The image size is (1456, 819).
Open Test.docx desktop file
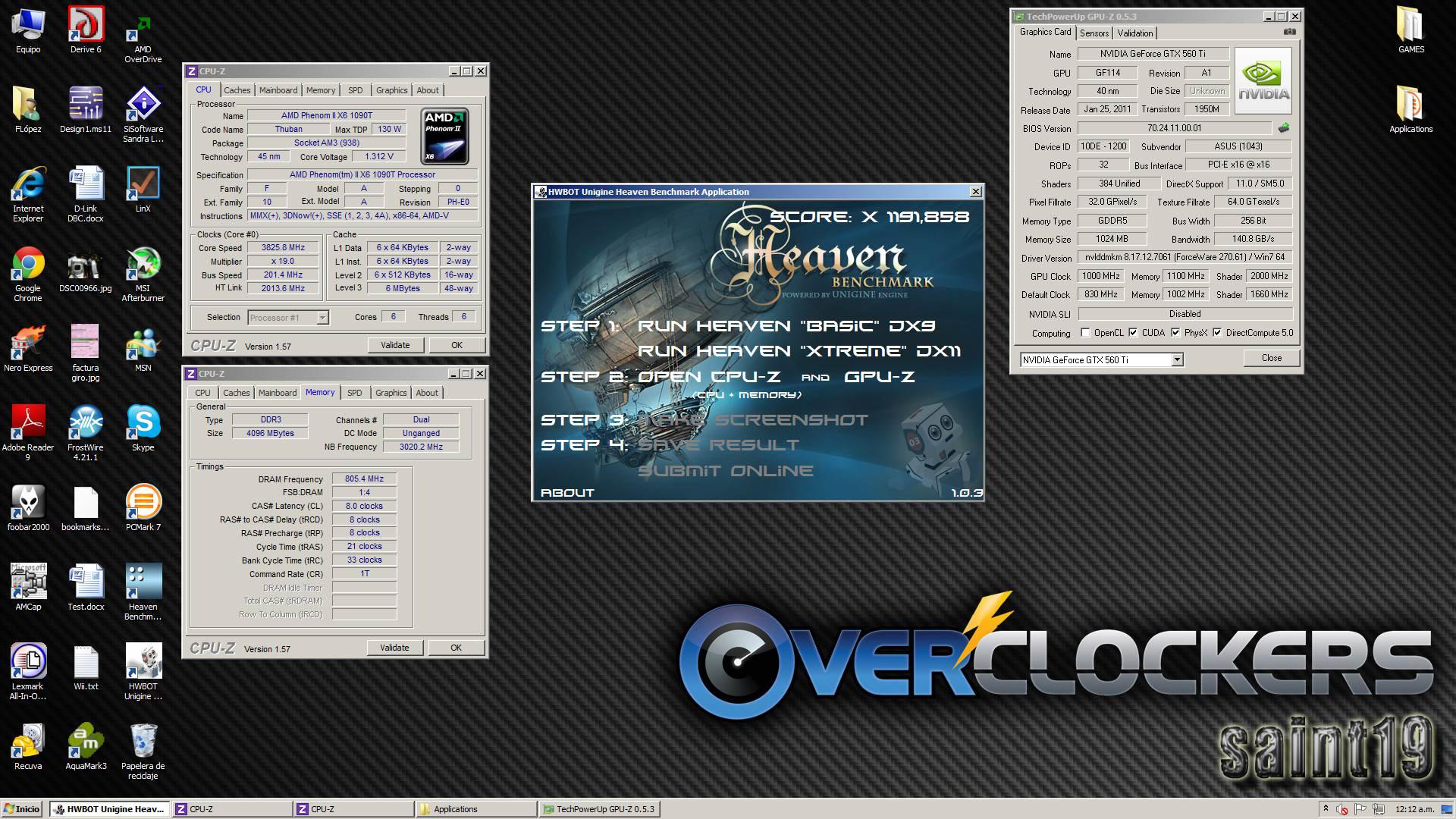[86, 588]
